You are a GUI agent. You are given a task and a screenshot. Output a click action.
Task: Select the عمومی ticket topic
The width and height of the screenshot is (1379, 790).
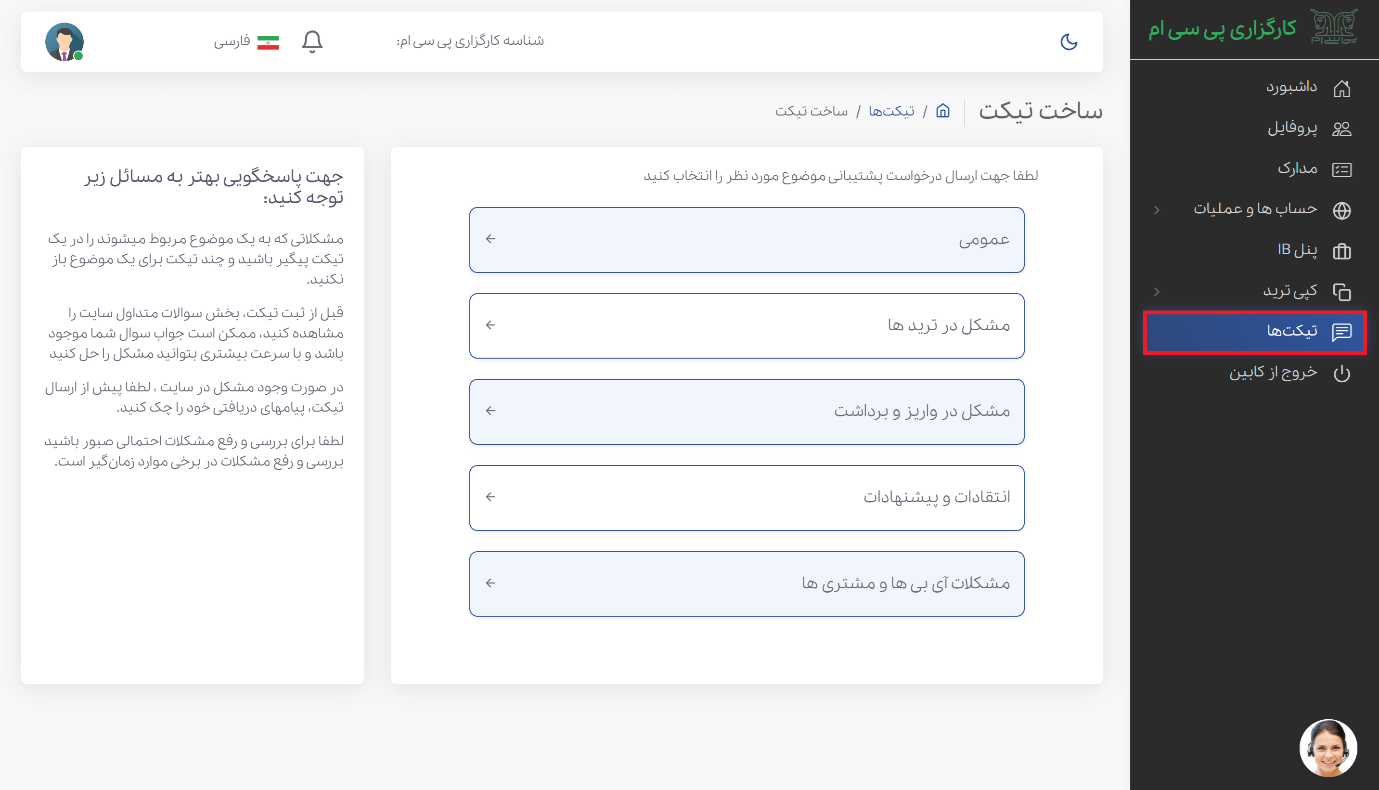click(x=746, y=240)
